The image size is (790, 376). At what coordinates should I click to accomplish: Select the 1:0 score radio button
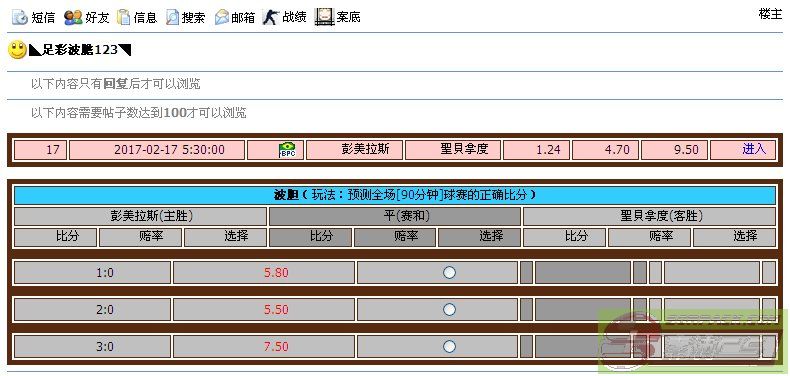click(449, 273)
